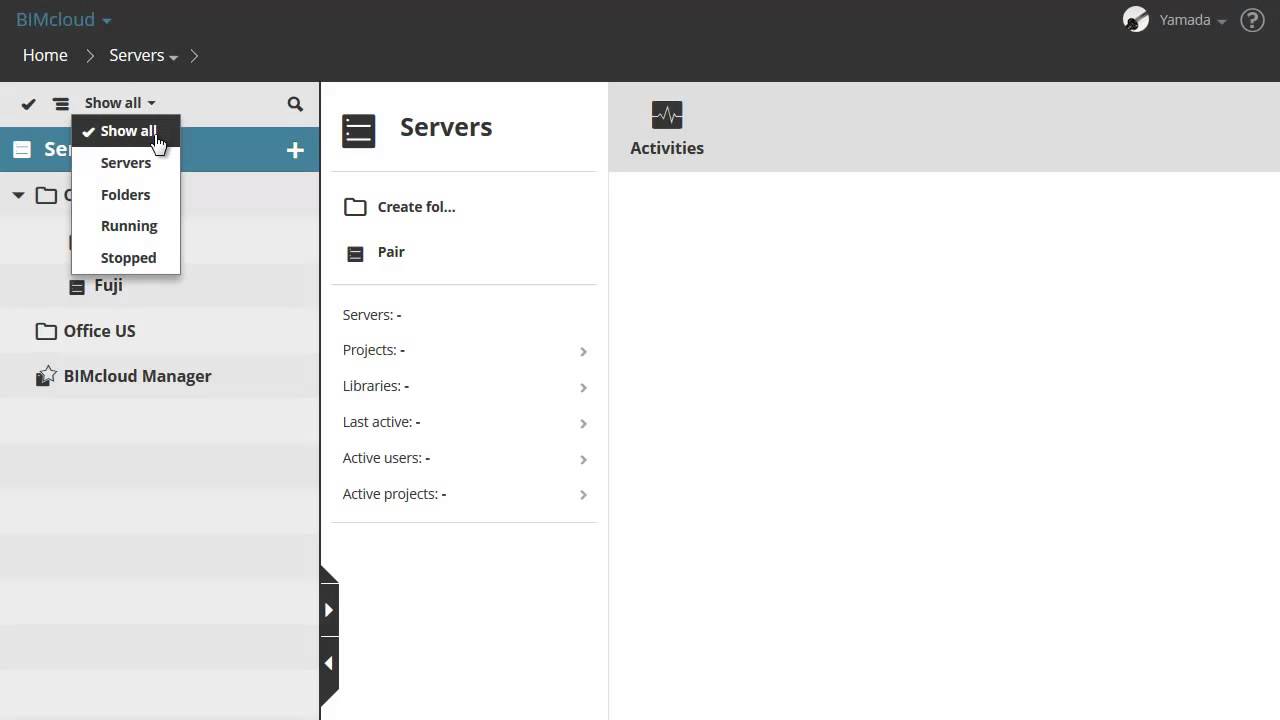Open the Yamada user menu arrow
The width and height of the screenshot is (1280, 720).
[1222, 21]
